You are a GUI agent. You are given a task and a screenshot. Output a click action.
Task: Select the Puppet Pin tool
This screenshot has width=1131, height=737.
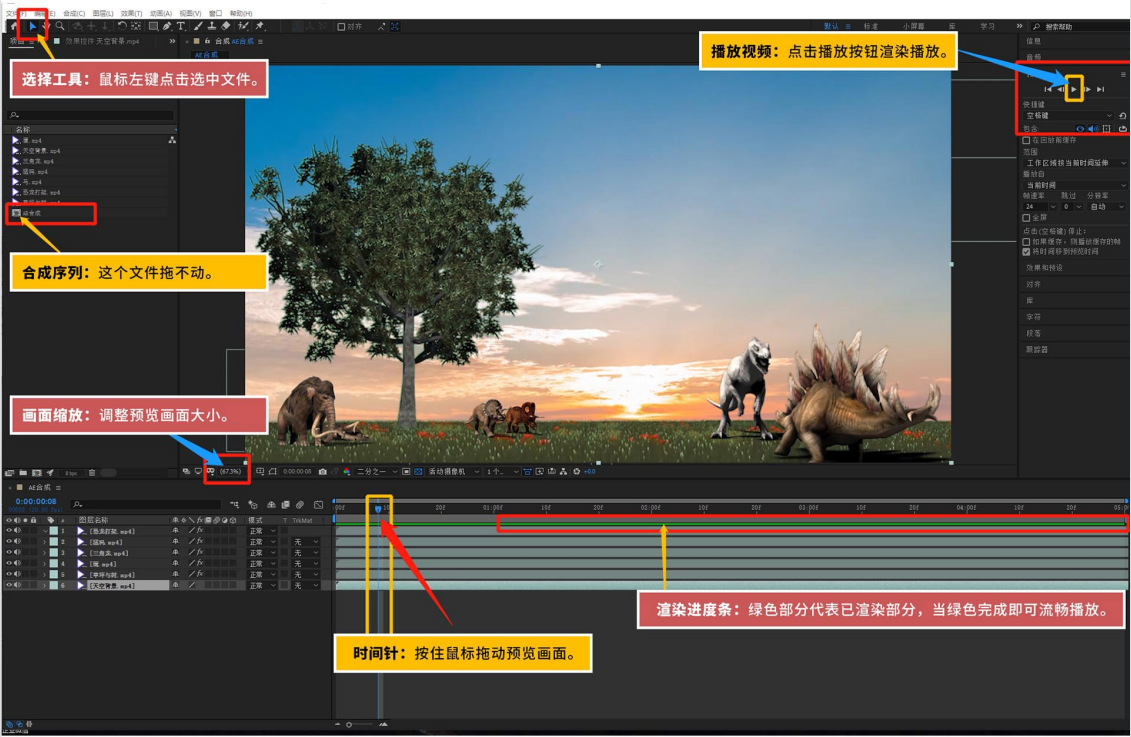(259, 26)
